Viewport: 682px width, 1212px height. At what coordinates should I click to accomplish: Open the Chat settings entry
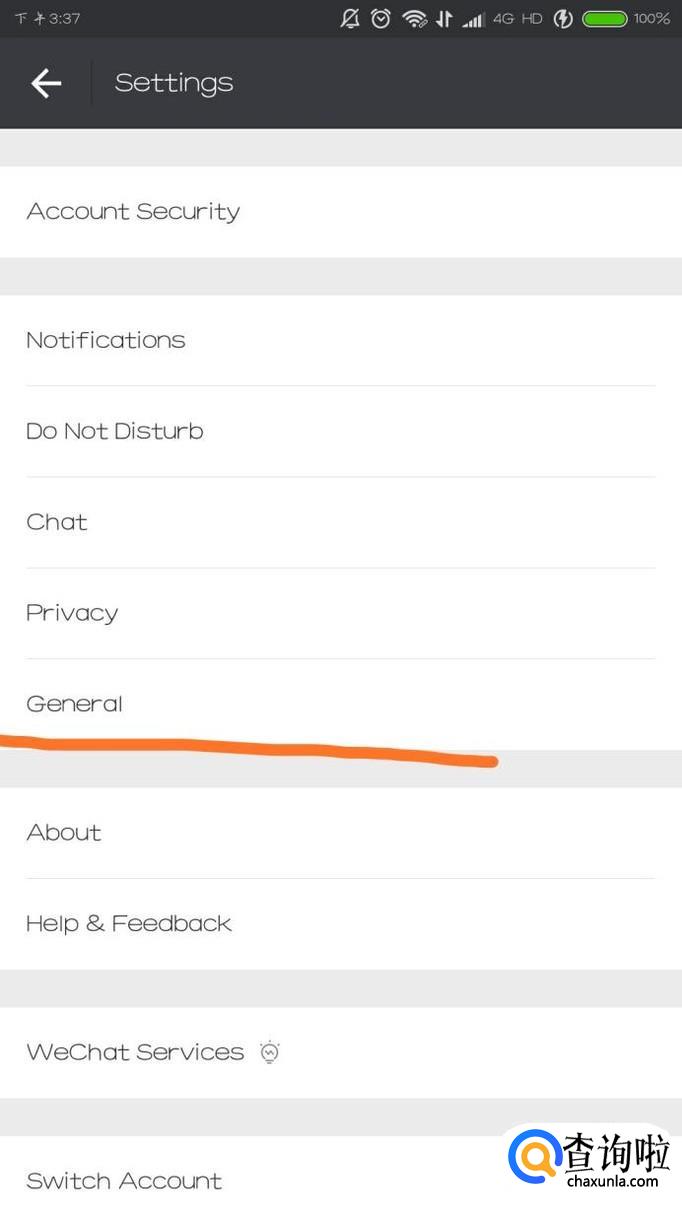pyautogui.click(x=57, y=522)
